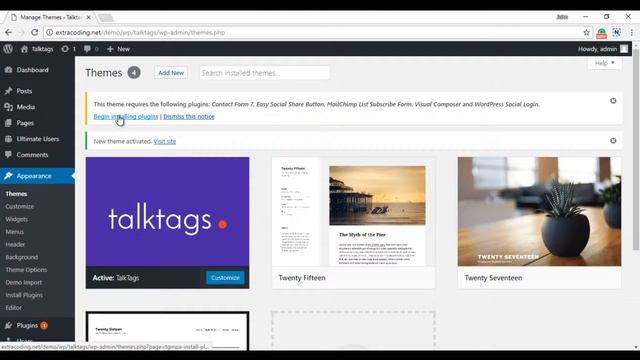Go back with browser back arrow
The image size is (640, 360).
[x=9, y=32]
